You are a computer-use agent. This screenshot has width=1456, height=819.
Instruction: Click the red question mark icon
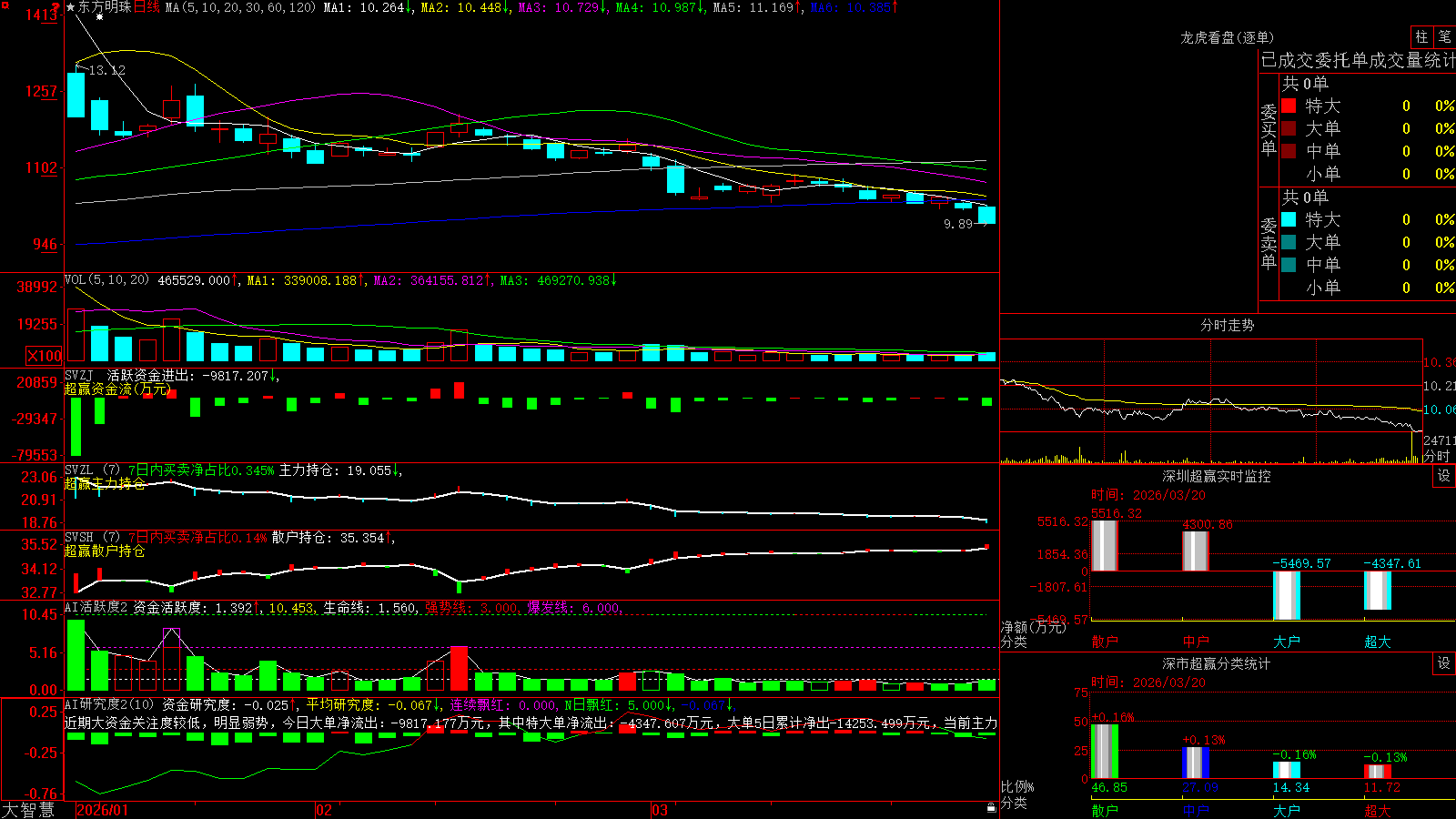coord(56,7)
